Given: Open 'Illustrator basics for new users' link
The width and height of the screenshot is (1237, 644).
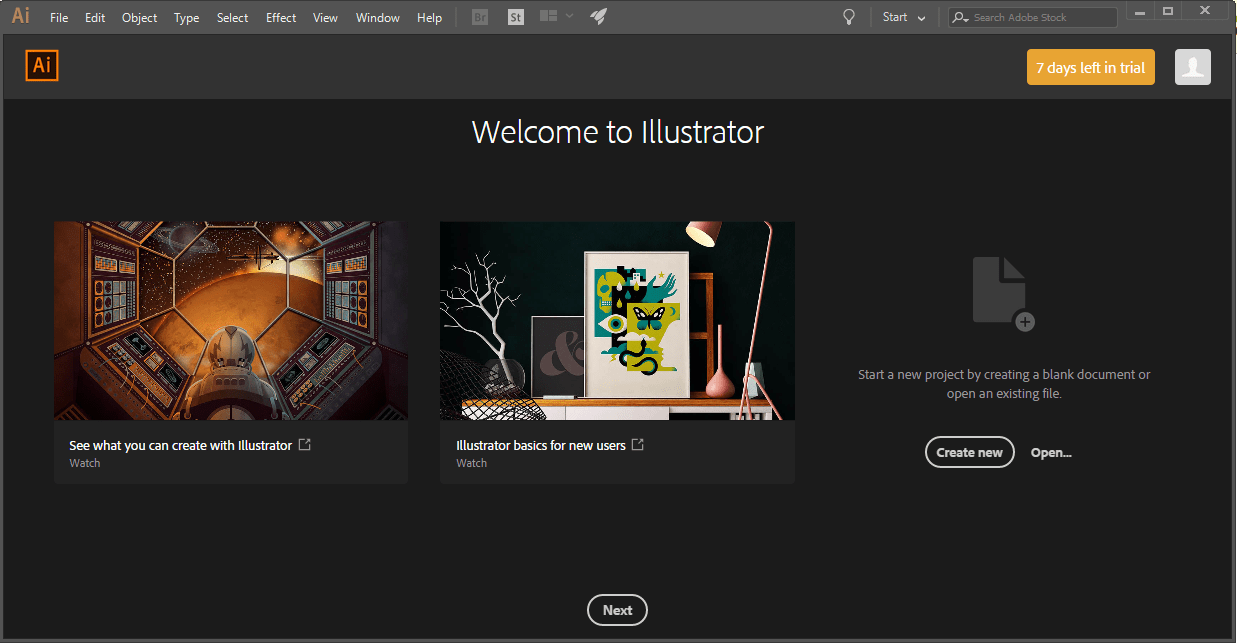Looking at the screenshot, I should pos(541,445).
